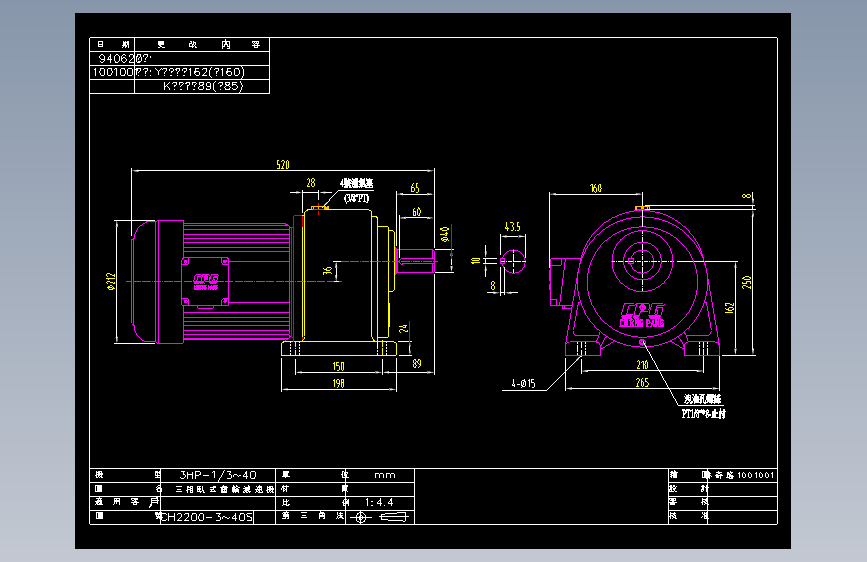Click the ø40 shaft diameter label
Image resolution: width=867 pixels, height=562 pixels.
pyautogui.click(x=445, y=235)
